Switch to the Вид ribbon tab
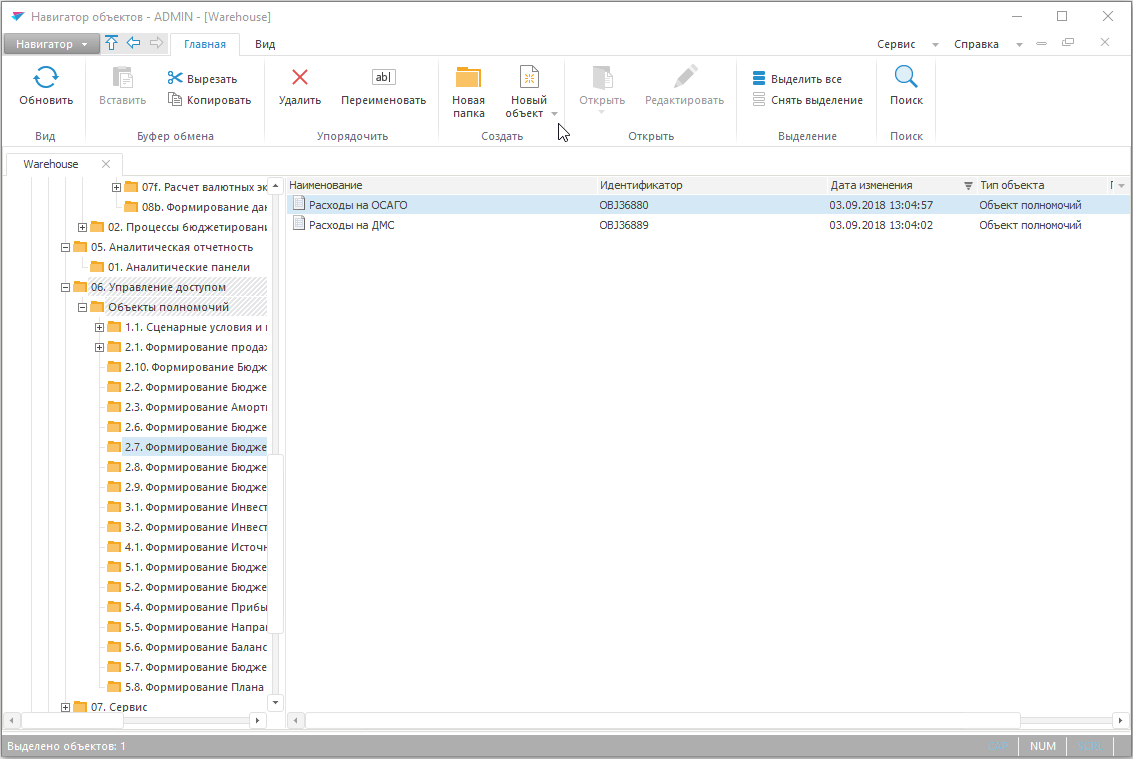 [265, 44]
